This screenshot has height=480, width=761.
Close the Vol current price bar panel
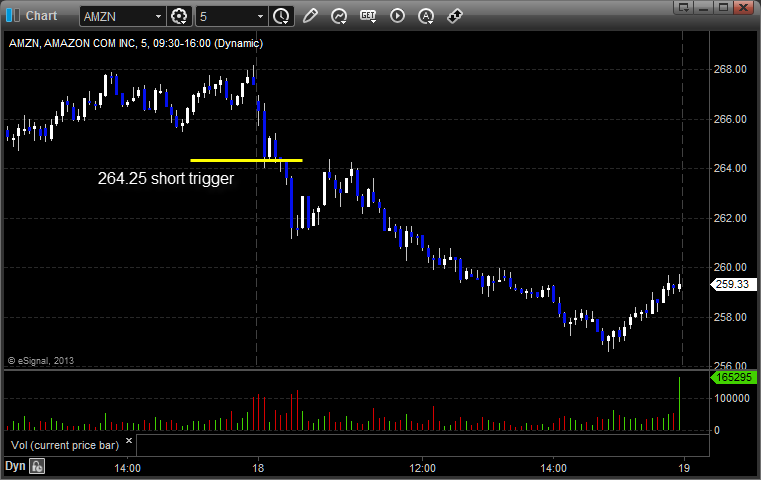pos(129,441)
